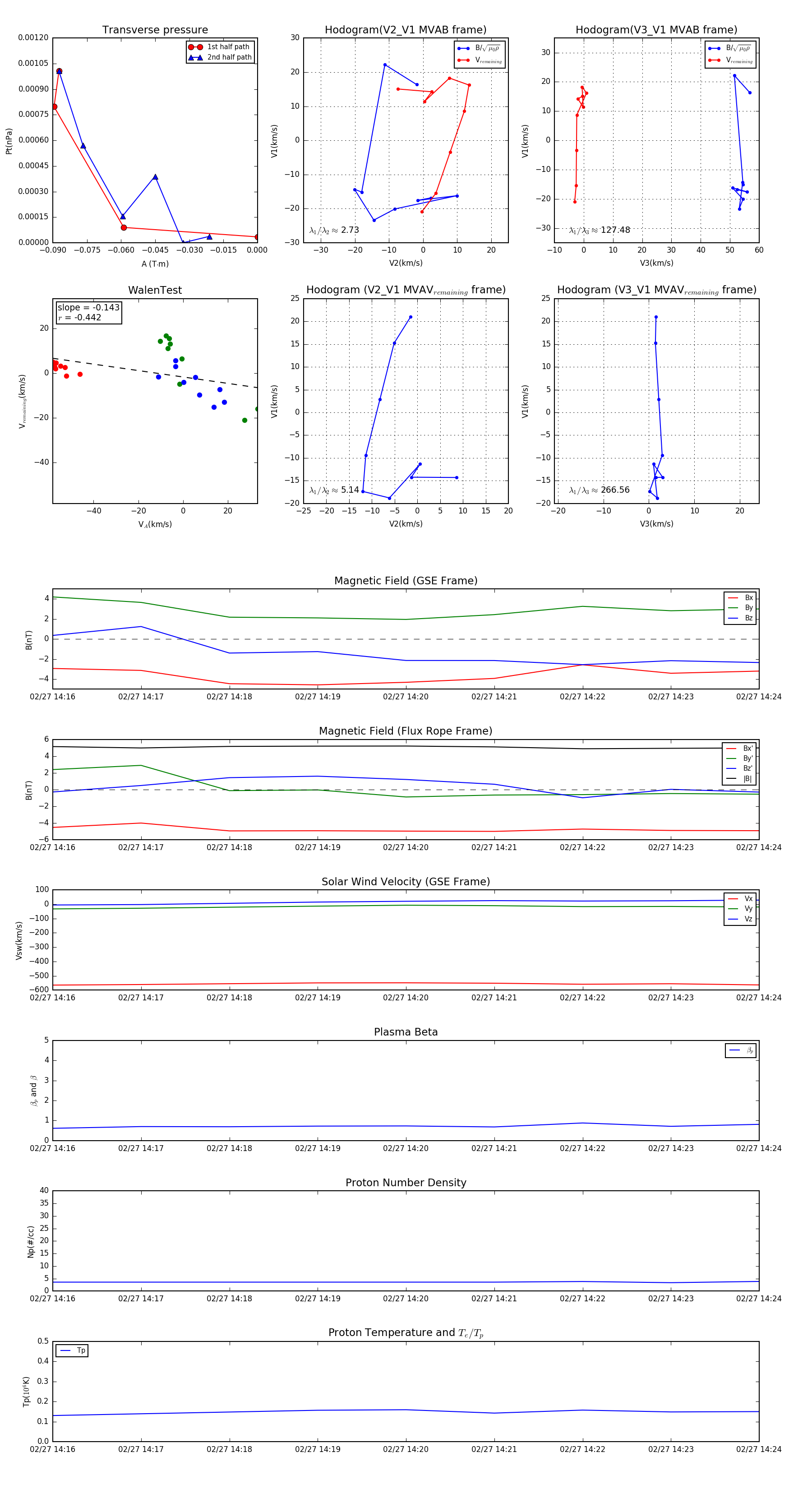Click the "Pt(nPa)" y-axis label
The height and width of the screenshot is (1489, 812).
click(x=9, y=140)
